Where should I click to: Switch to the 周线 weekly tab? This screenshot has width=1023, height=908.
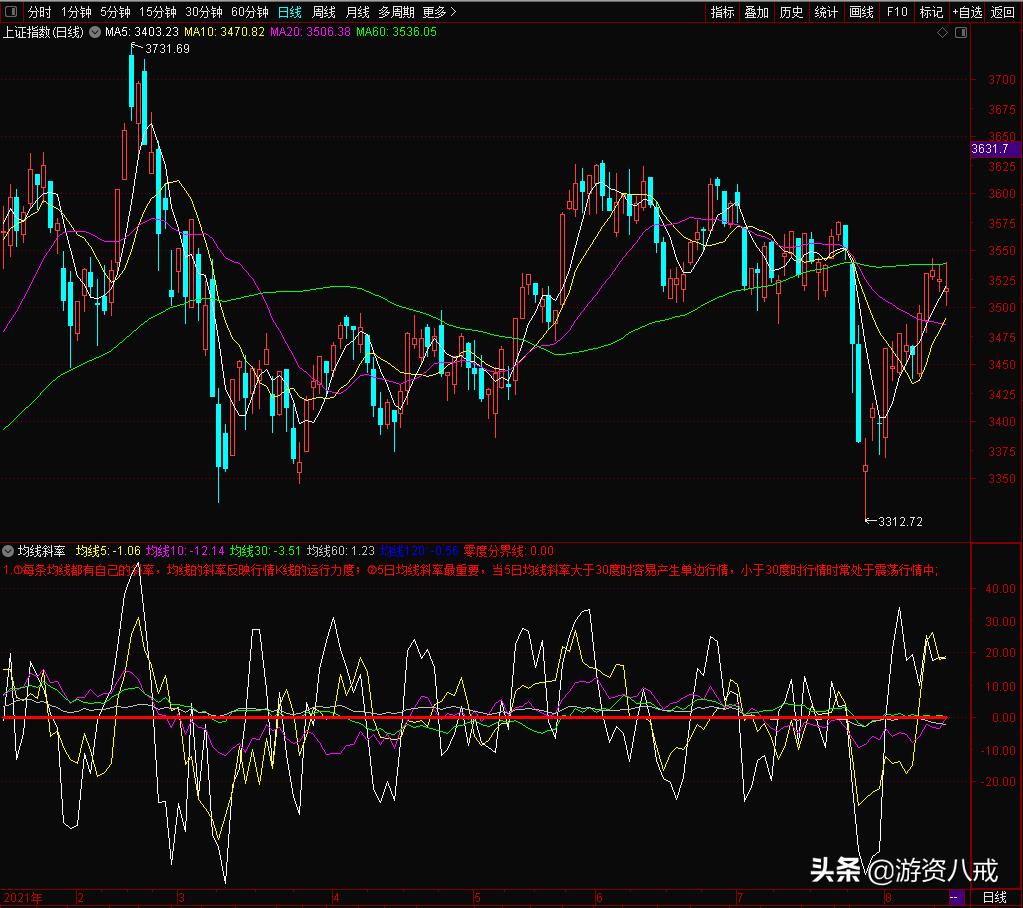[324, 12]
